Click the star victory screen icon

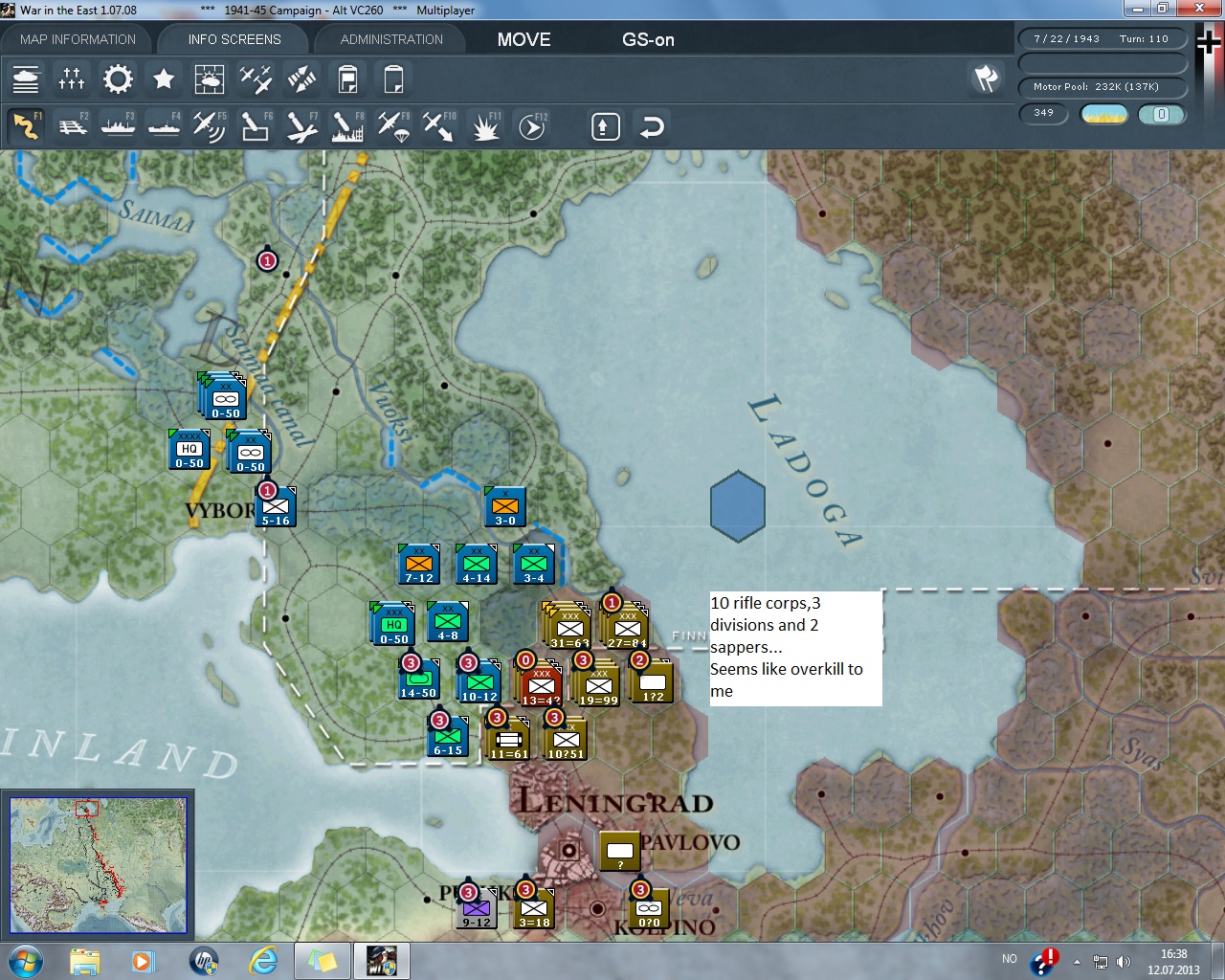tap(164, 78)
